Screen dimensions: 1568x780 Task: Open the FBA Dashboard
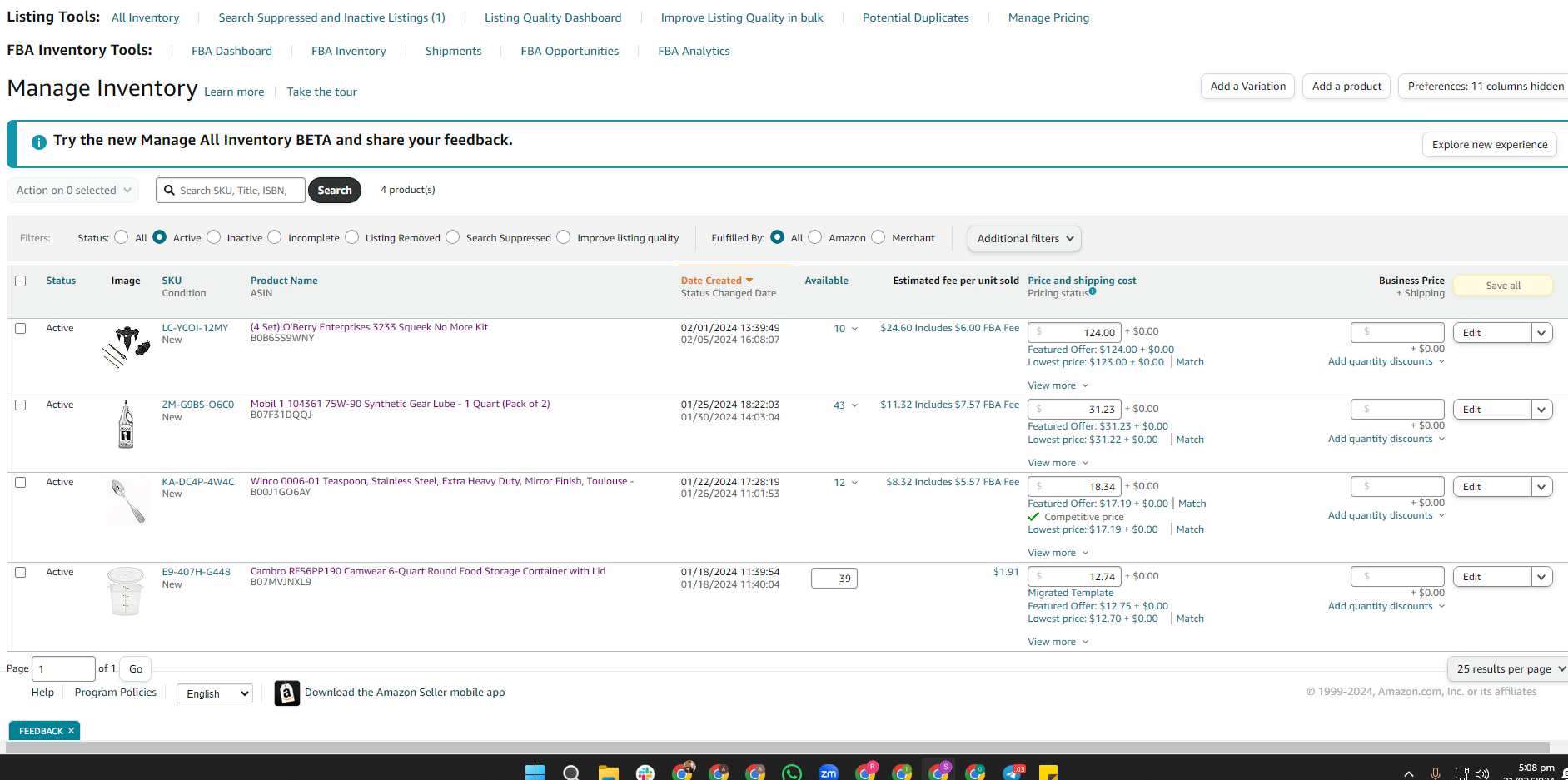[x=231, y=51]
